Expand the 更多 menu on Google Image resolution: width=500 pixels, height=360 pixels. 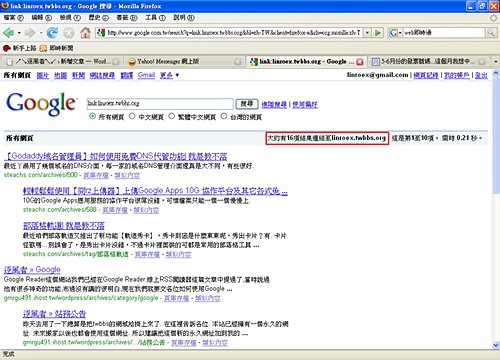point(170,75)
